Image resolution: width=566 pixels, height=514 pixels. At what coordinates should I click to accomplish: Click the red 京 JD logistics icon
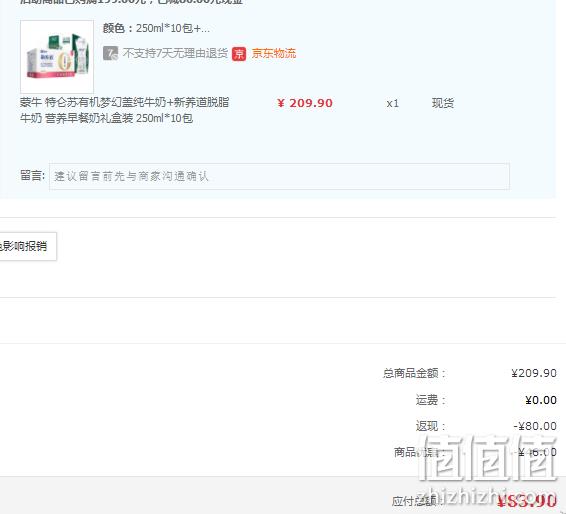tap(239, 54)
